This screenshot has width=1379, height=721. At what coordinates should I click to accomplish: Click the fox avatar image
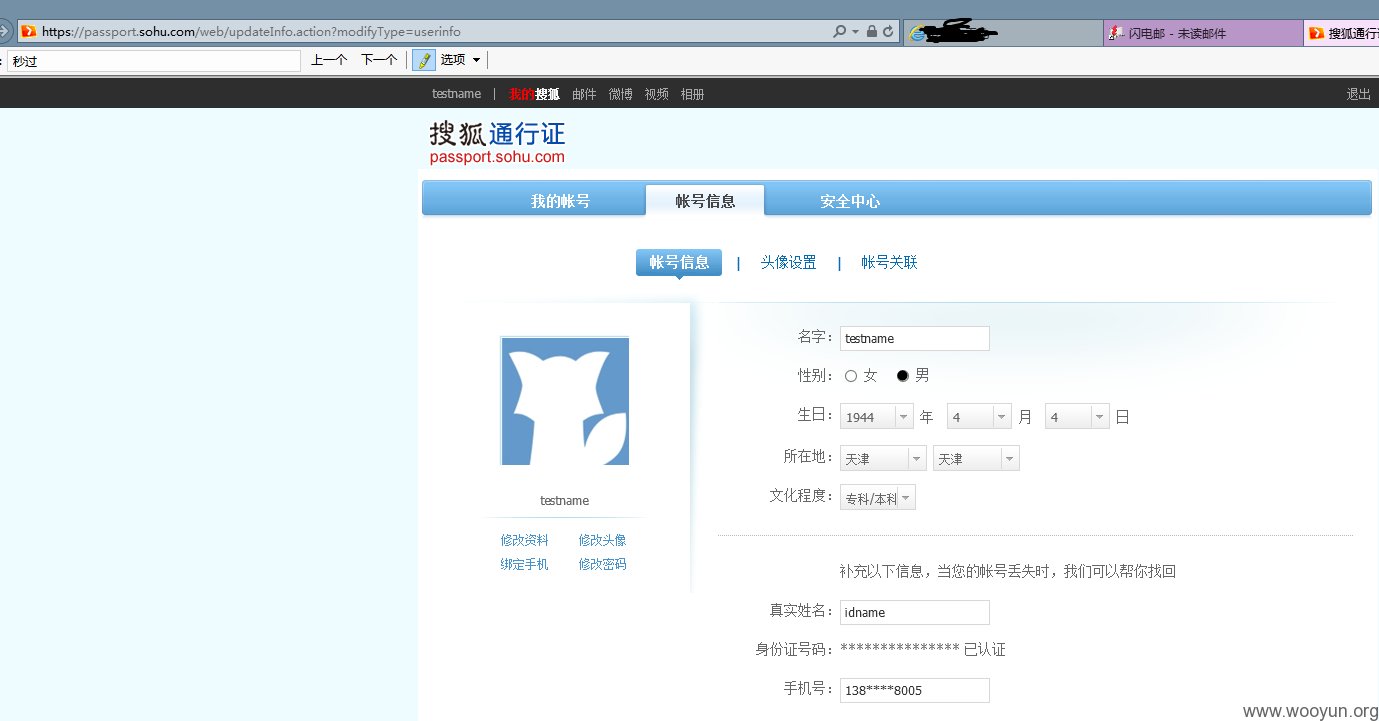click(565, 401)
